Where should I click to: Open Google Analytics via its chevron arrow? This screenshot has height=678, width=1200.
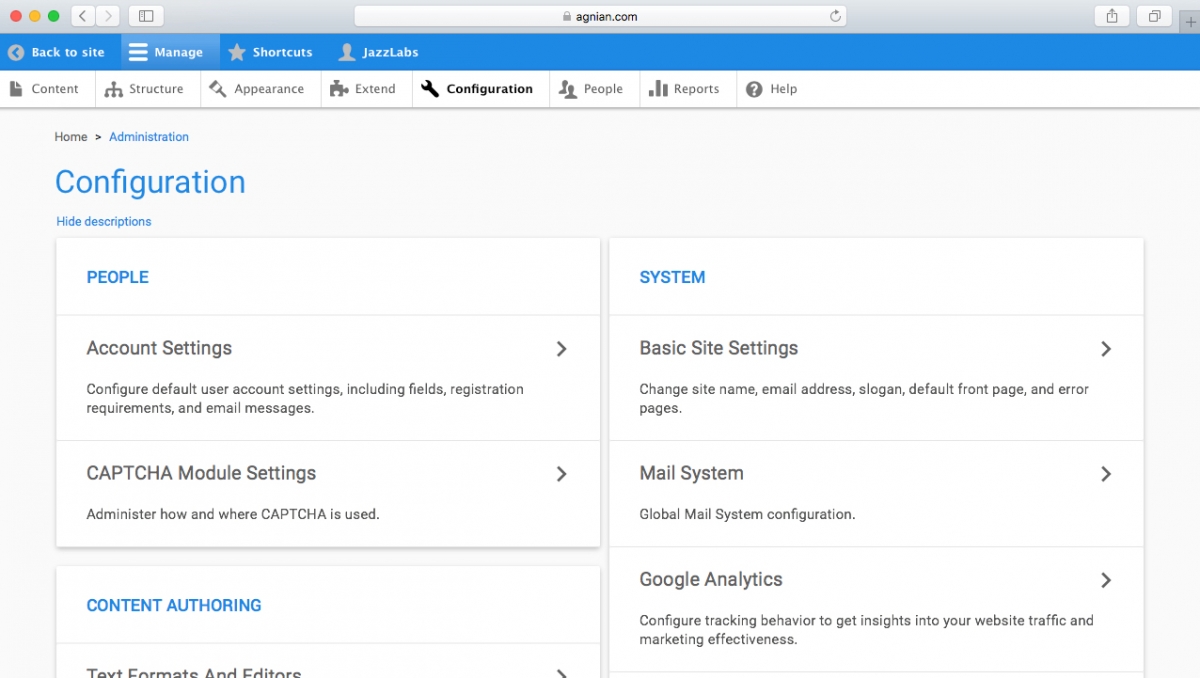coord(1106,580)
